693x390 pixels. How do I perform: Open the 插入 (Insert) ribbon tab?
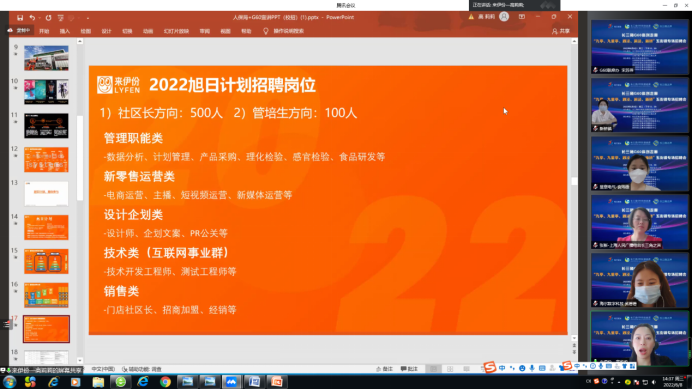[65, 31]
